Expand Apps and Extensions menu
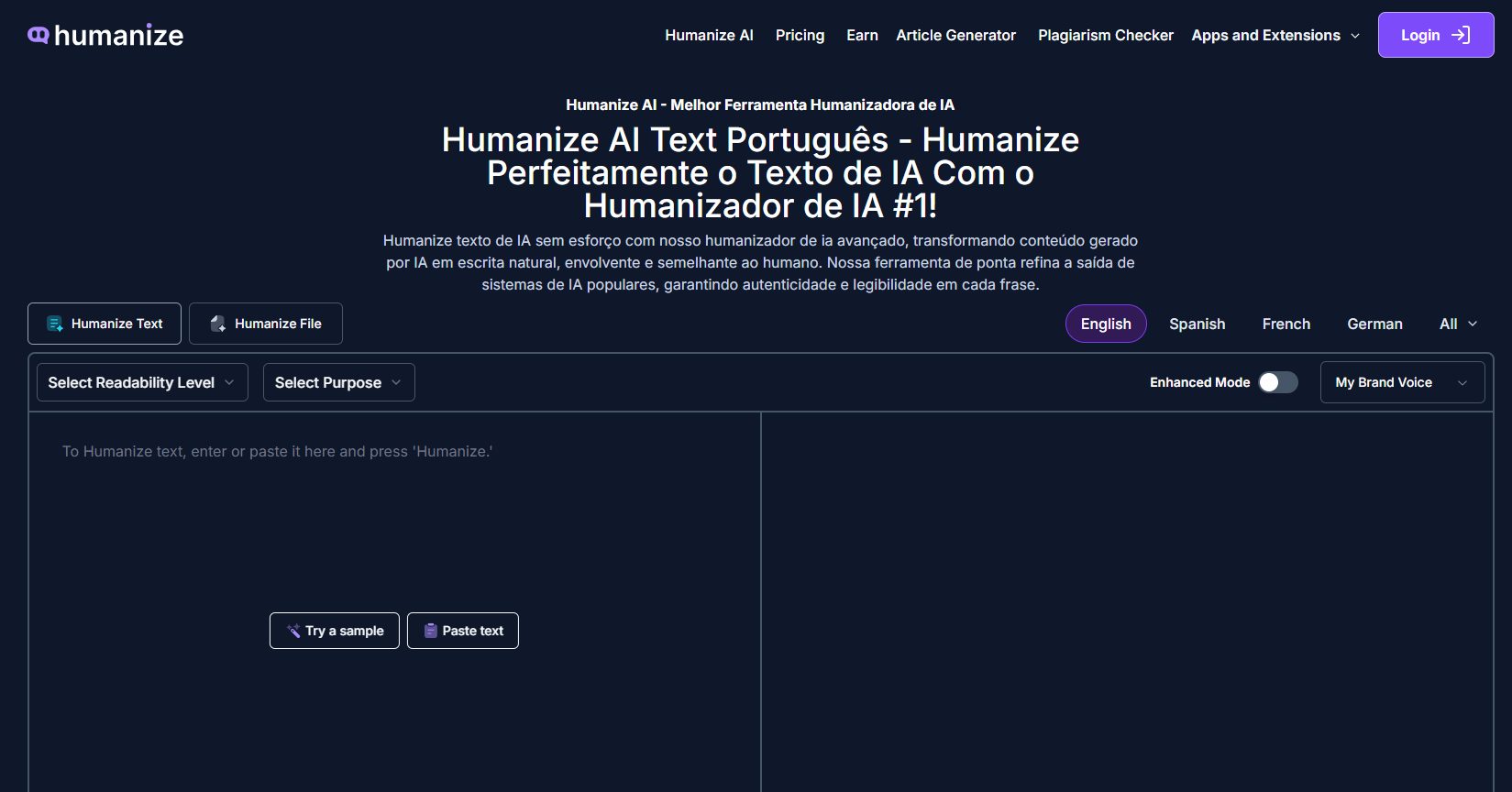Image resolution: width=1512 pixels, height=792 pixels. click(1275, 35)
